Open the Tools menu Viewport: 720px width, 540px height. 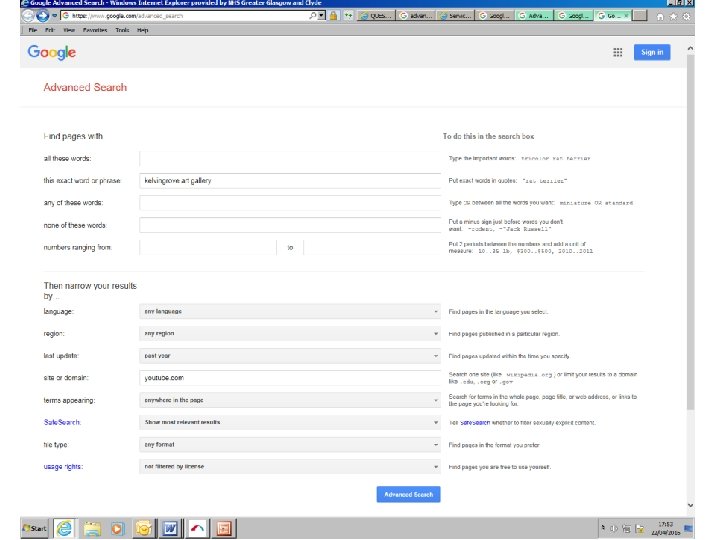[x=122, y=30]
